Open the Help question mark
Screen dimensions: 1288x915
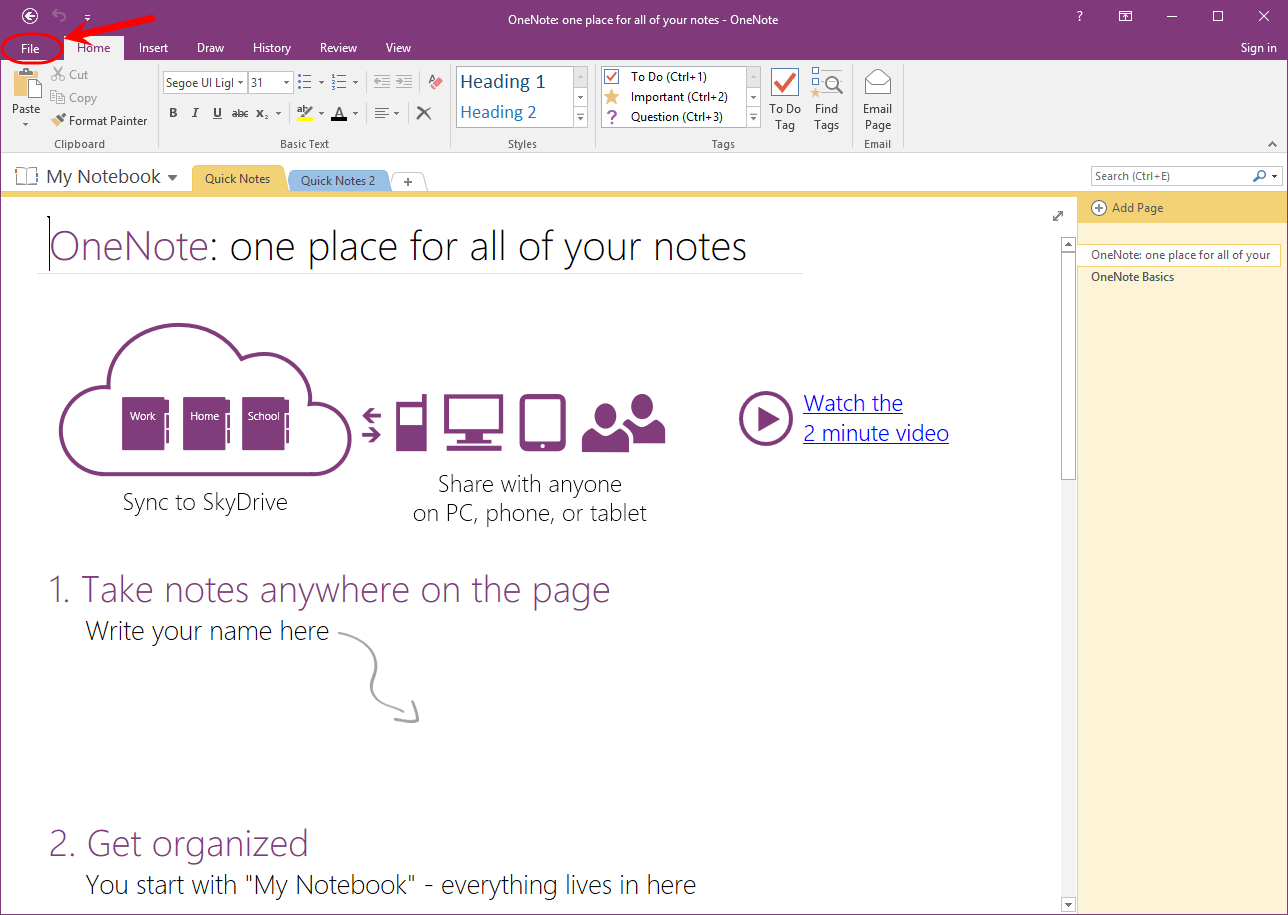point(1079,16)
